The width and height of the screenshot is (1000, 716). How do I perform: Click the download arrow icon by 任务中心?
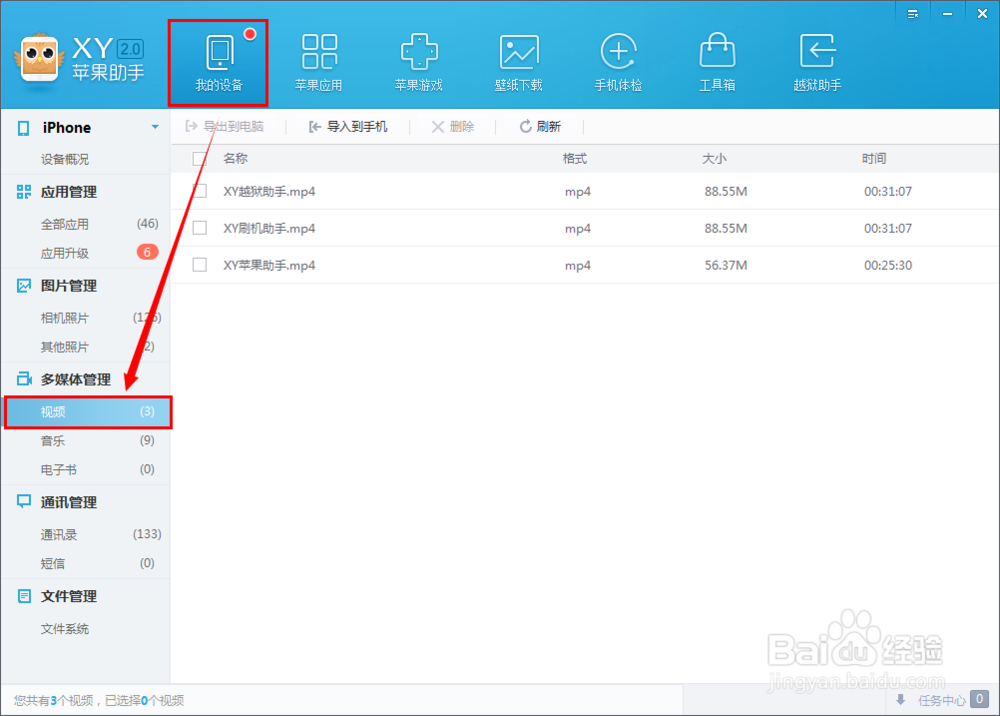point(901,699)
